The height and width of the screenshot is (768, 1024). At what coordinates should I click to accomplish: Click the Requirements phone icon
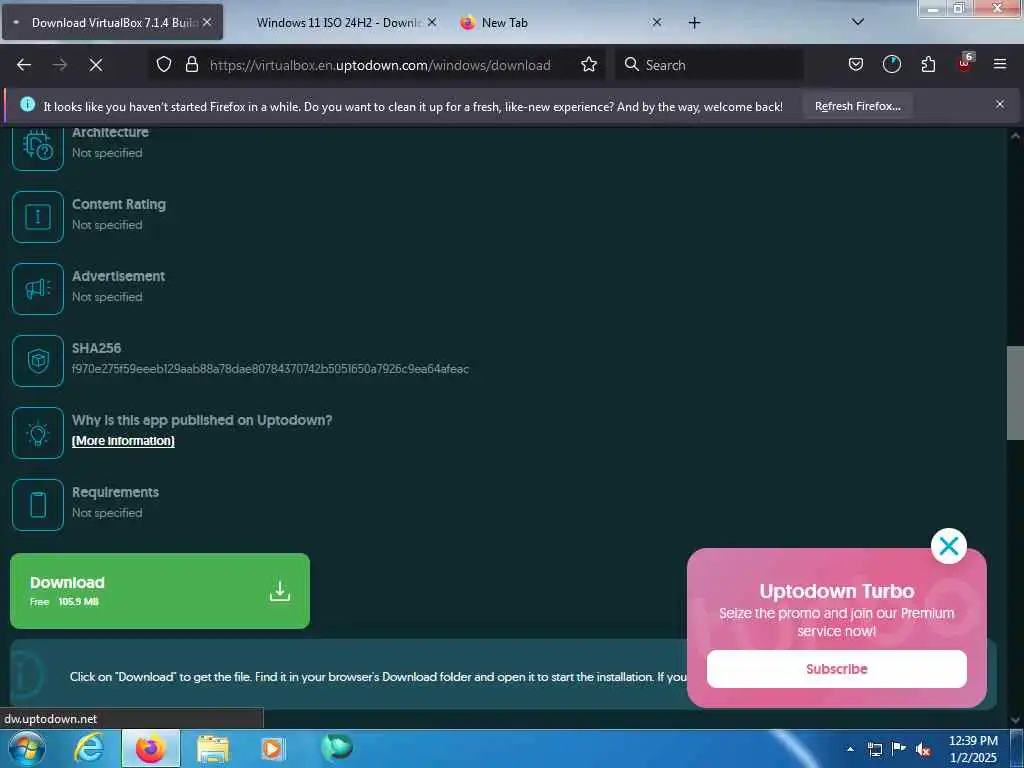pyautogui.click(x=38, y=505)
